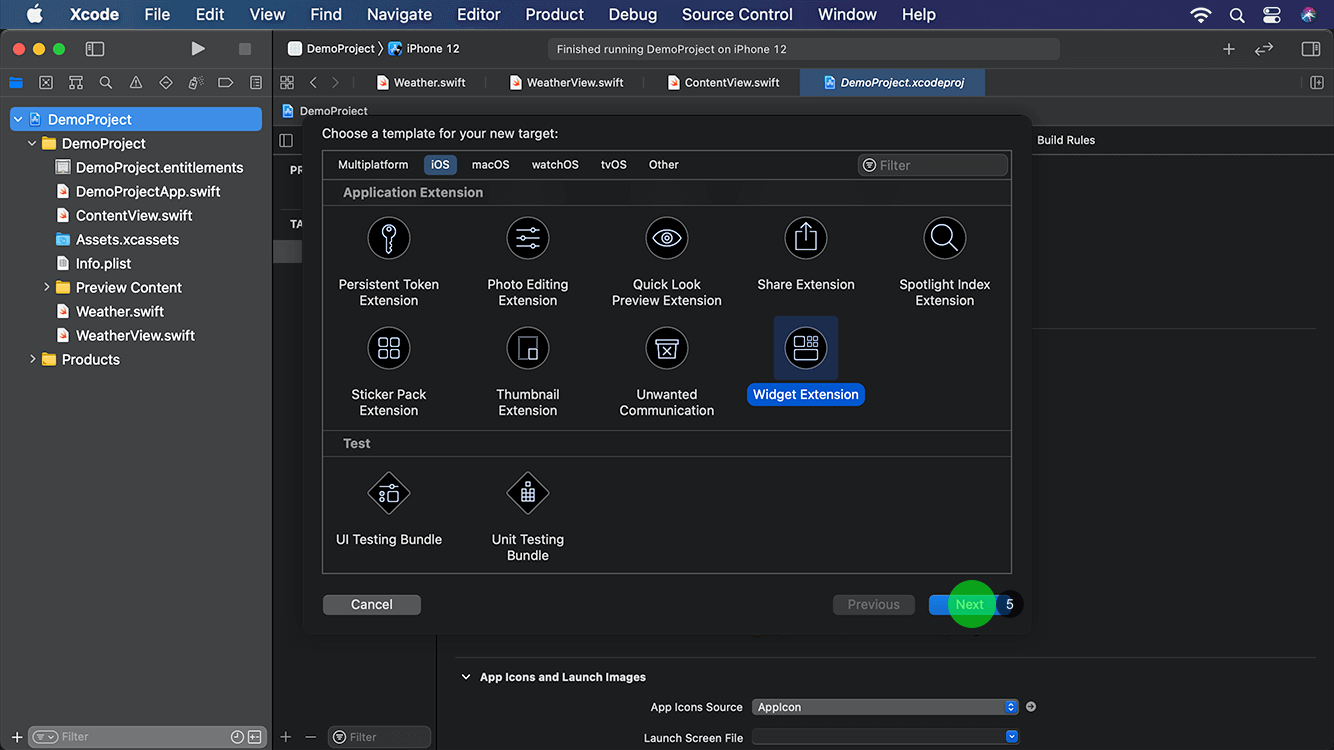
Task: Switch to the macOS platform tab
Action: coord(490,165)
